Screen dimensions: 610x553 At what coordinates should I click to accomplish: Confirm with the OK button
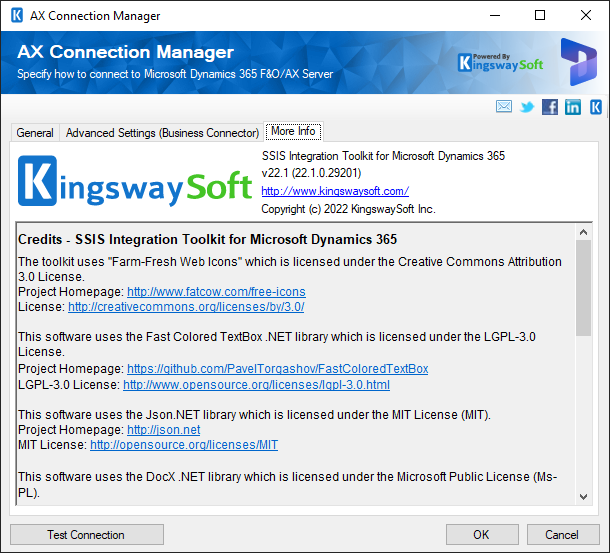coord(482,535)
